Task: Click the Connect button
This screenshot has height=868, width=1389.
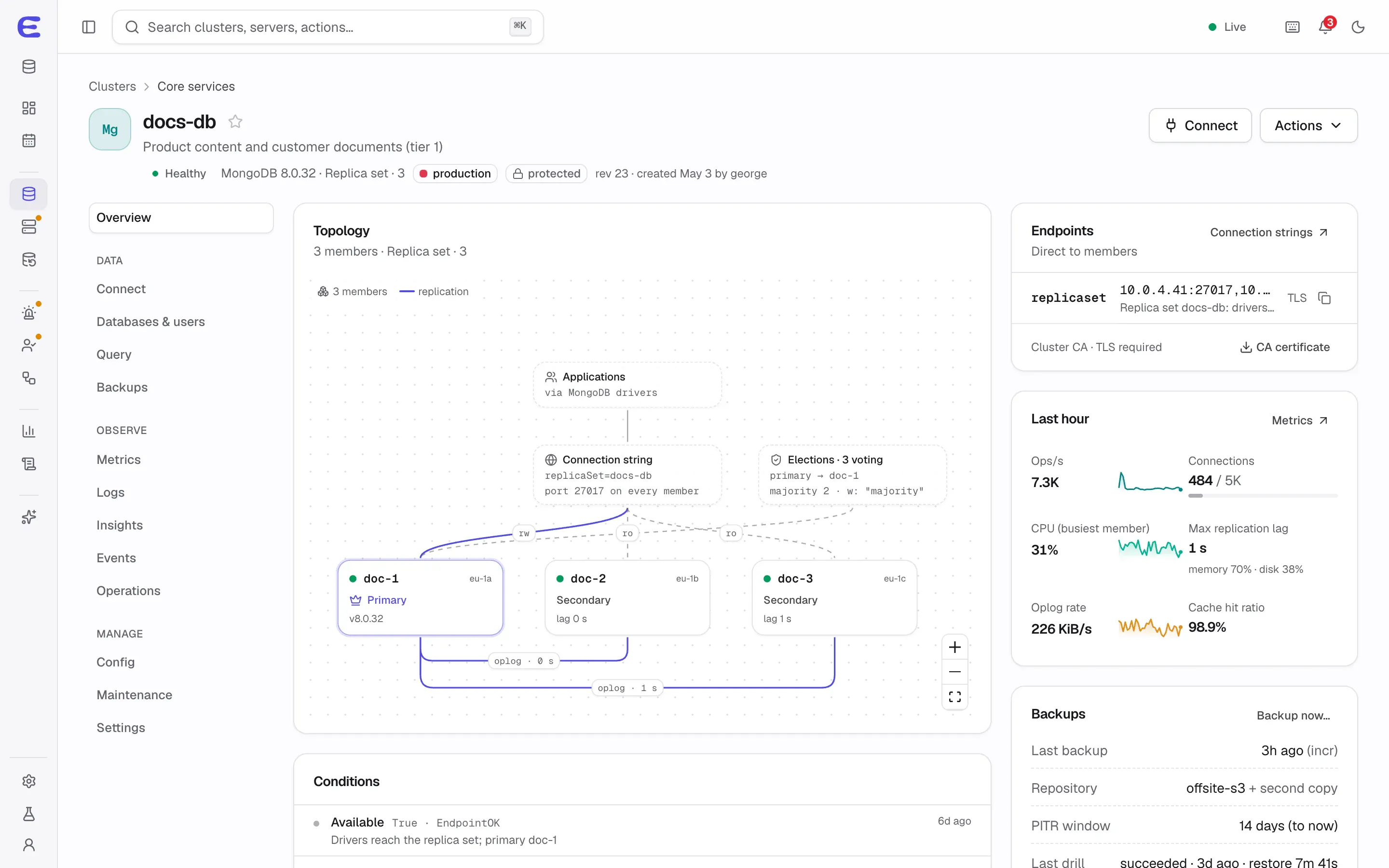Action: tap(1200, 125)
